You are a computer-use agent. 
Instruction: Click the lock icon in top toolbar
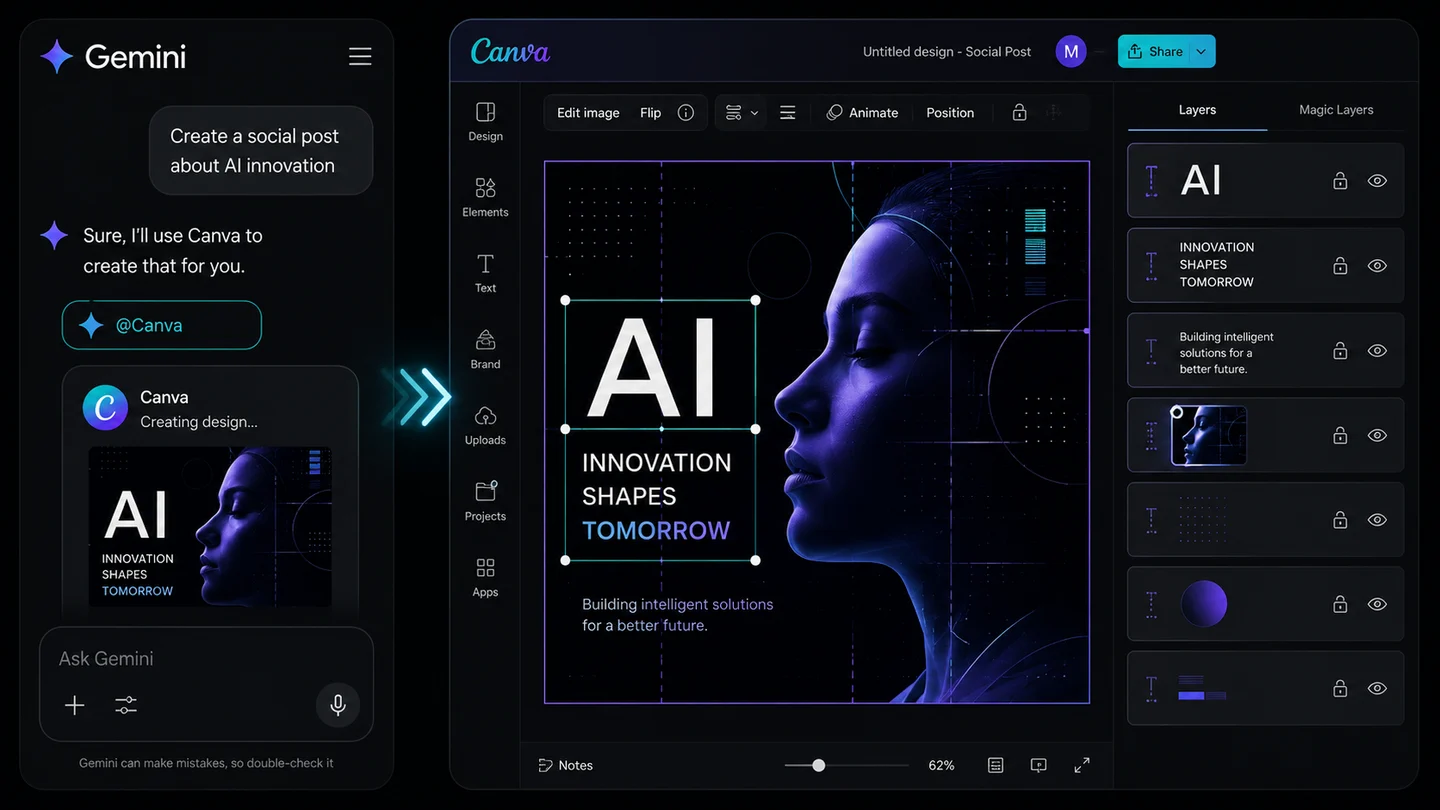coord(1019,113)
